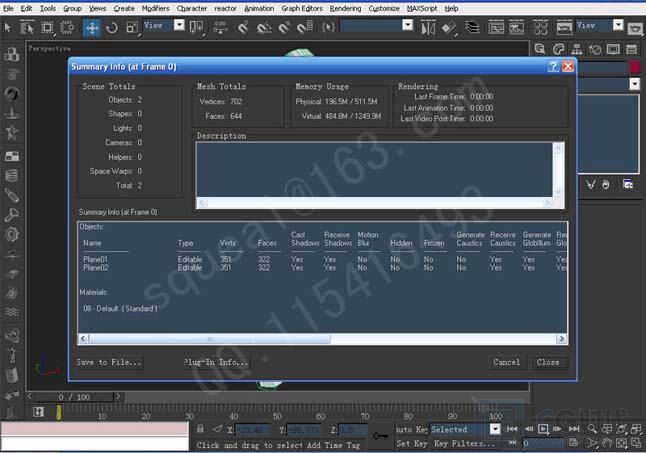
Task: Click the dialog help question mark button
Action: point(553,66)
